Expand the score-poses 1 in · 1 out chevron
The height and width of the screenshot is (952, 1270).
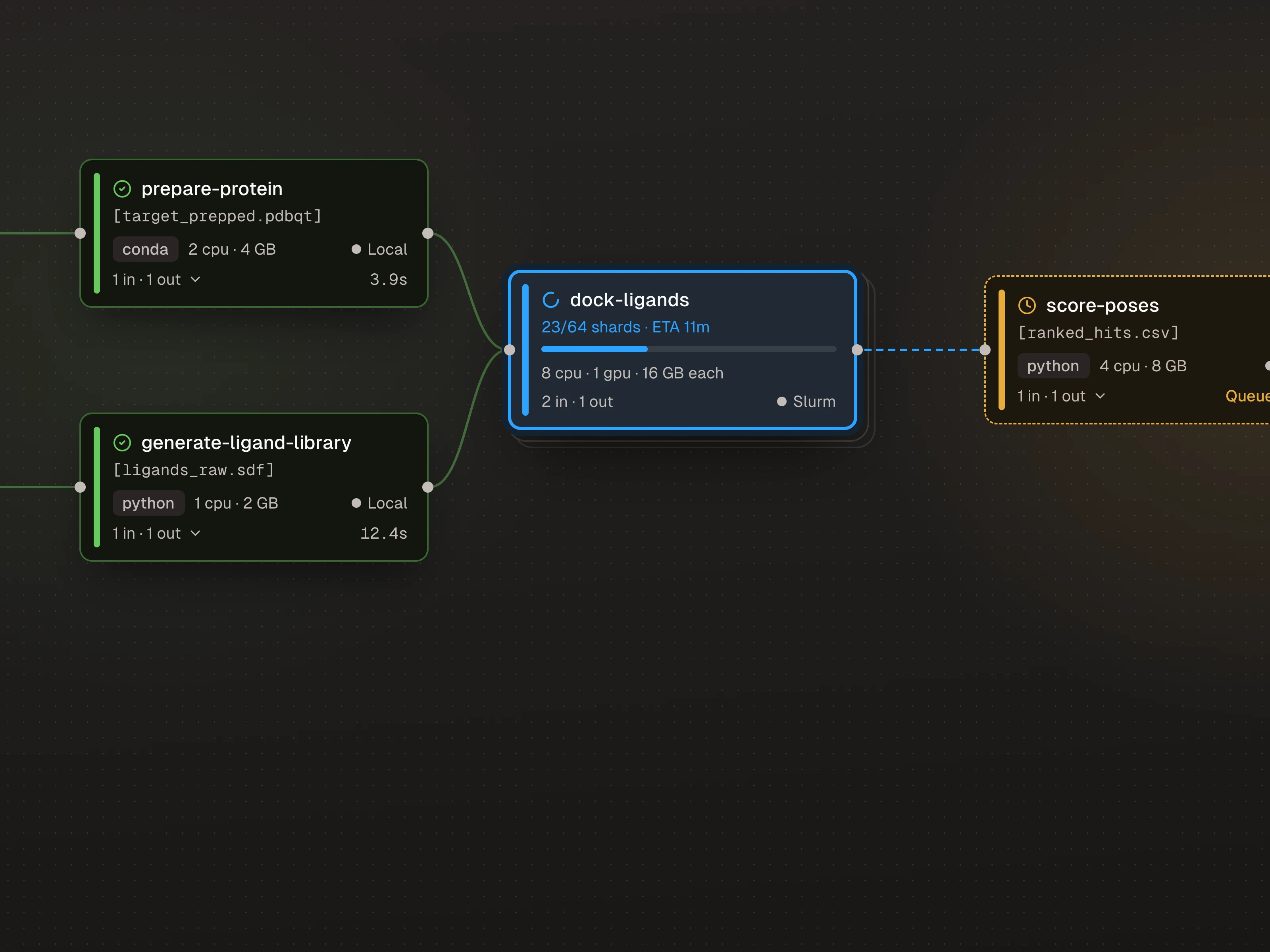pos(1100,396)
